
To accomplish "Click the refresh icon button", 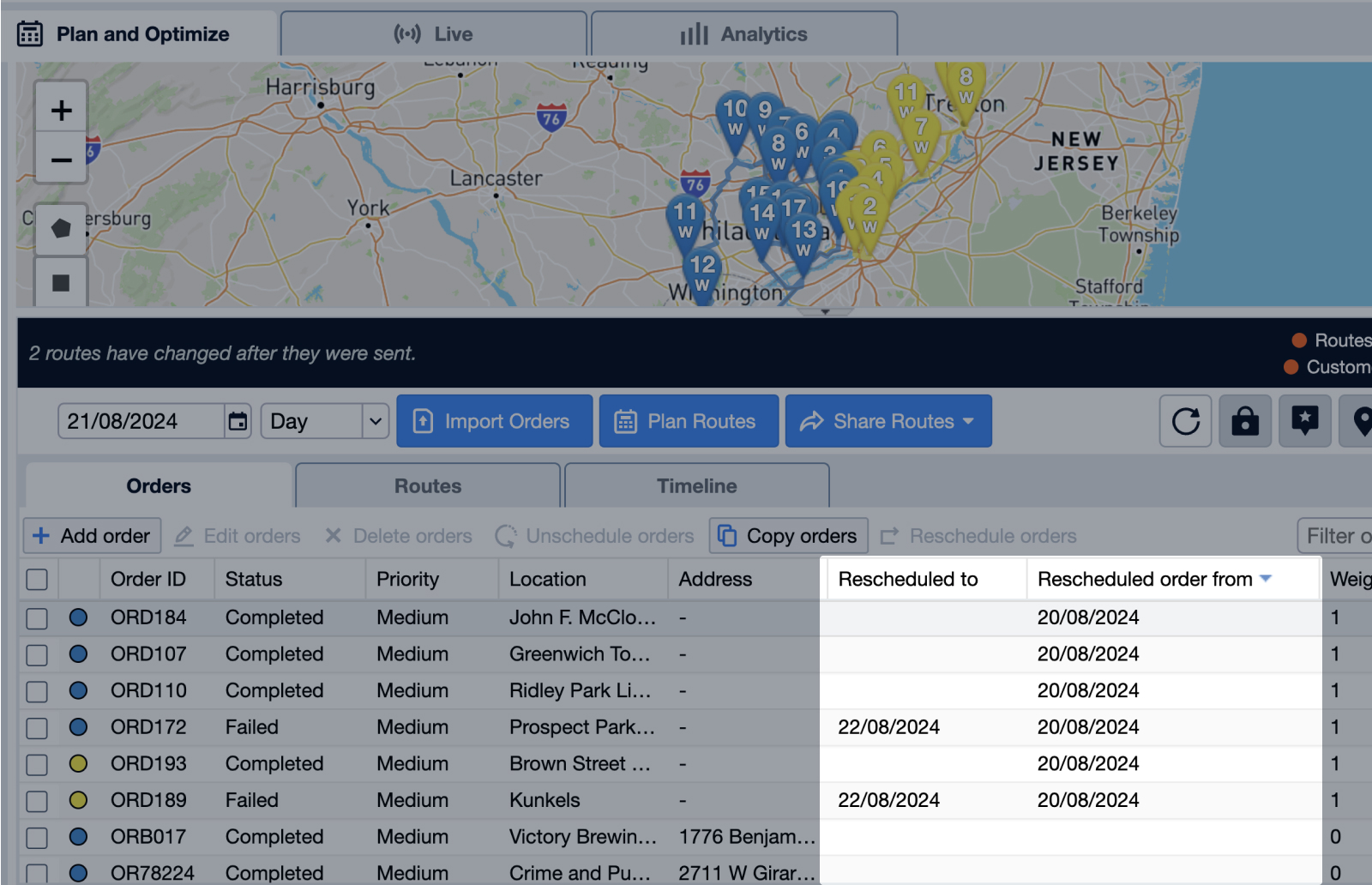I will point(1185,421).
